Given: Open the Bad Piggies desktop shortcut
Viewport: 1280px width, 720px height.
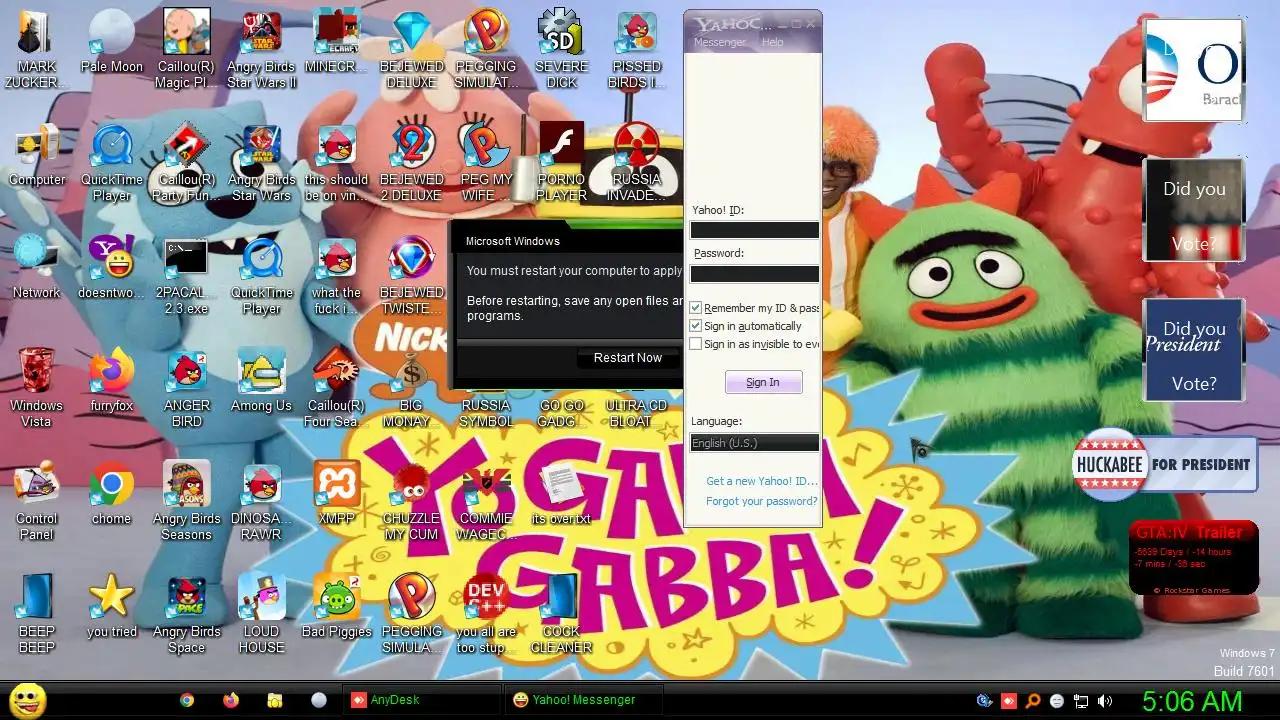Looking at the screenshot, I should point(337,608).
